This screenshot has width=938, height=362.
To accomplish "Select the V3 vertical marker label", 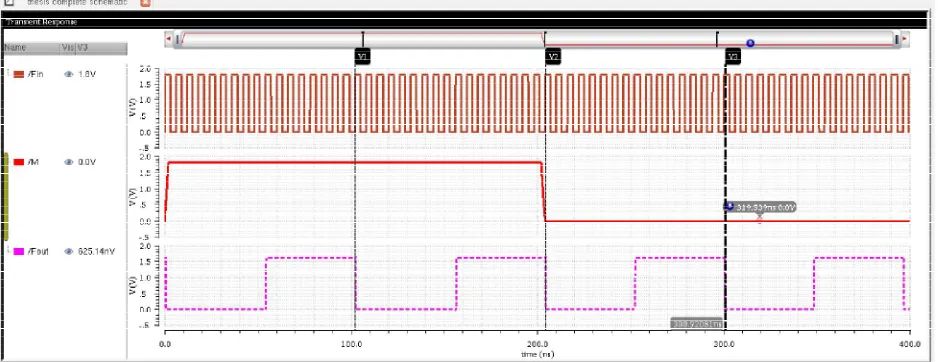I will [733, 56].
